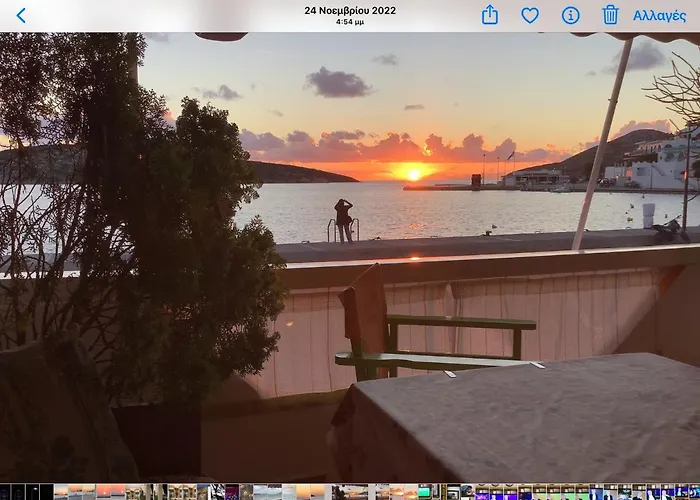Viewport: 700px width, 500px height.
Task: Select the red sun sunset thumbnail
Action: coord(104,492)
